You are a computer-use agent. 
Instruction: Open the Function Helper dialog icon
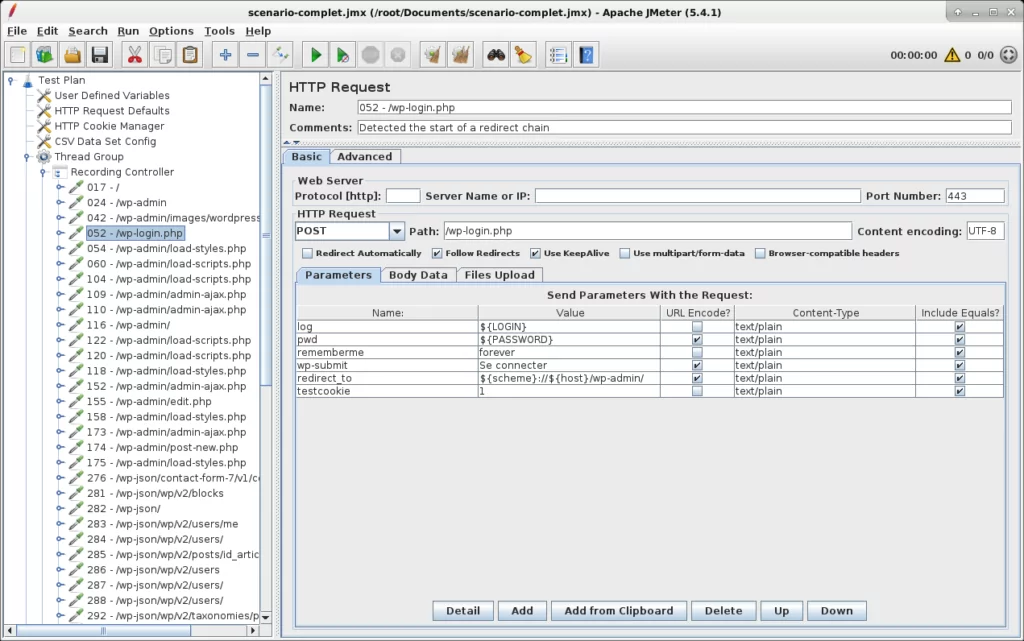pyautogui.click(x=558, y=55)
